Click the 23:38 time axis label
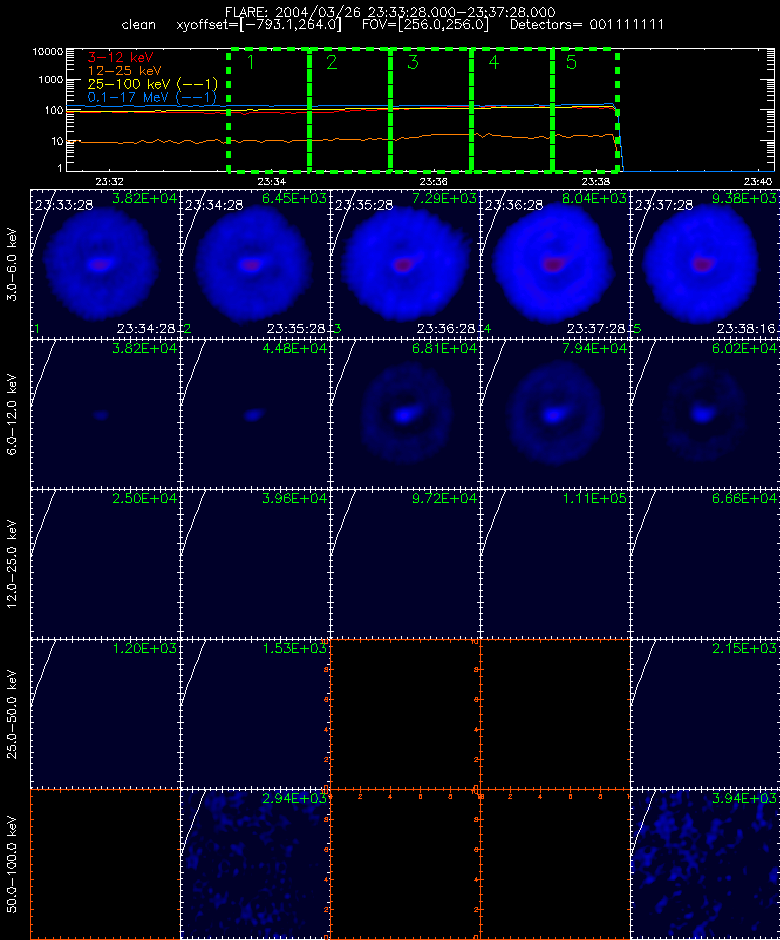The width and height of the screenshot is (780, 940). click(596, 181)
